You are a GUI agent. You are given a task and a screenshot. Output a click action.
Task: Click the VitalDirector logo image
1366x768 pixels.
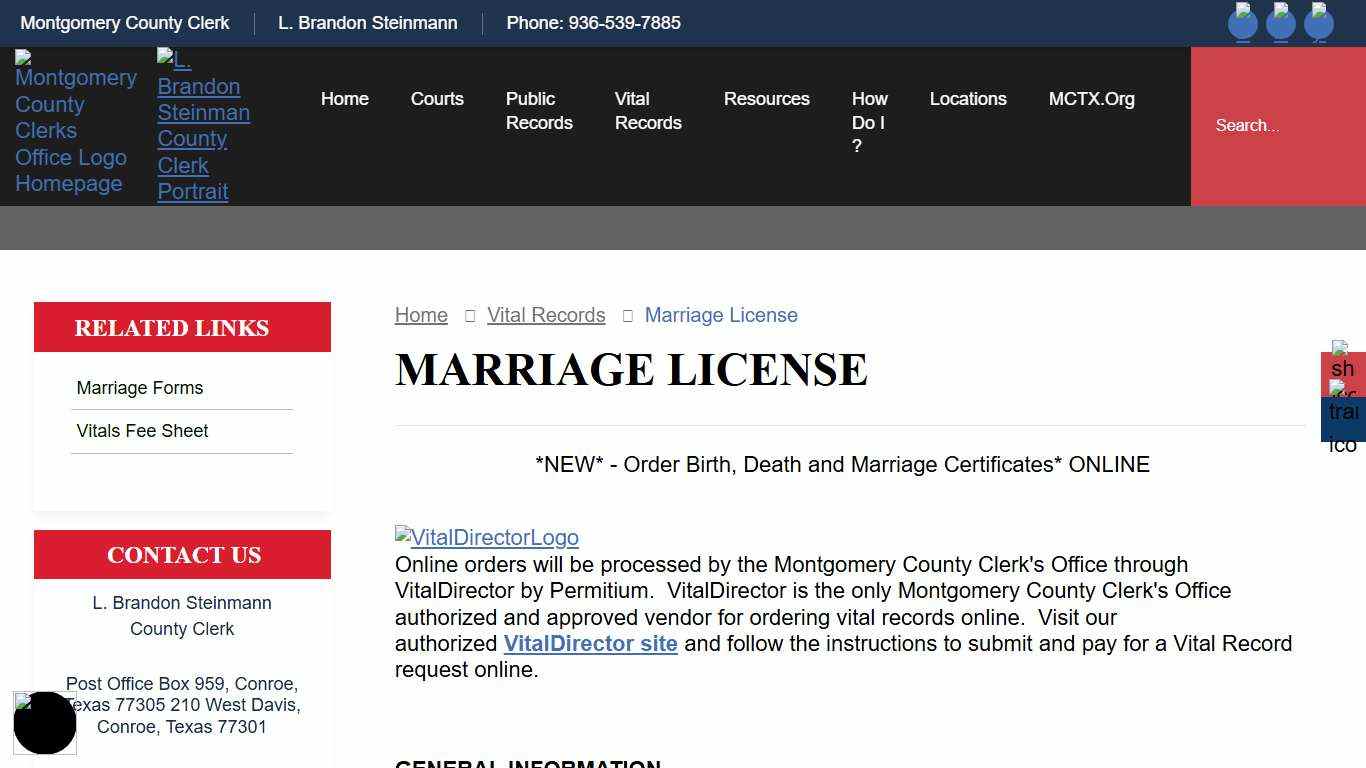(486, 537)
